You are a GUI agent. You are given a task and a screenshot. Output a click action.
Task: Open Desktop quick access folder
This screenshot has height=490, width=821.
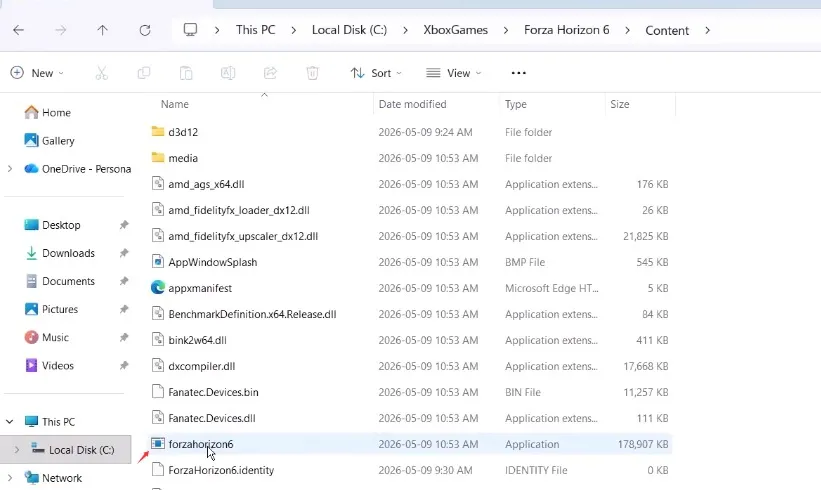click(52, 225)
